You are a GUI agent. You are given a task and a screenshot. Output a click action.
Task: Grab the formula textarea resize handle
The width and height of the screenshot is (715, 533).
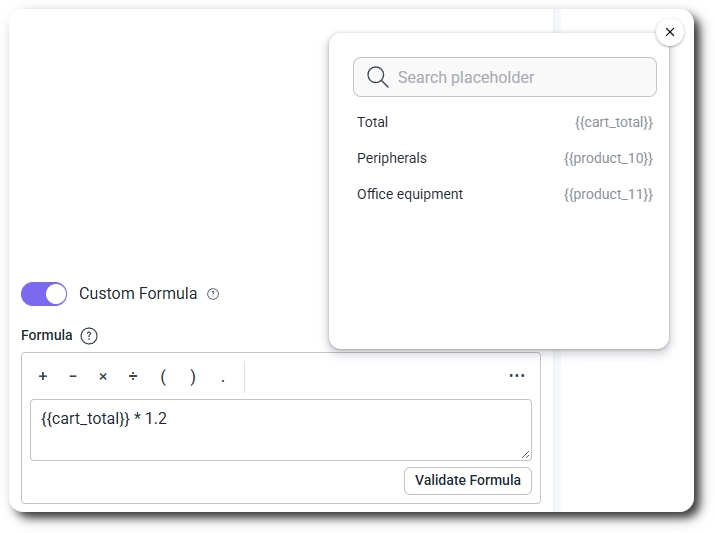pos(525,455)
